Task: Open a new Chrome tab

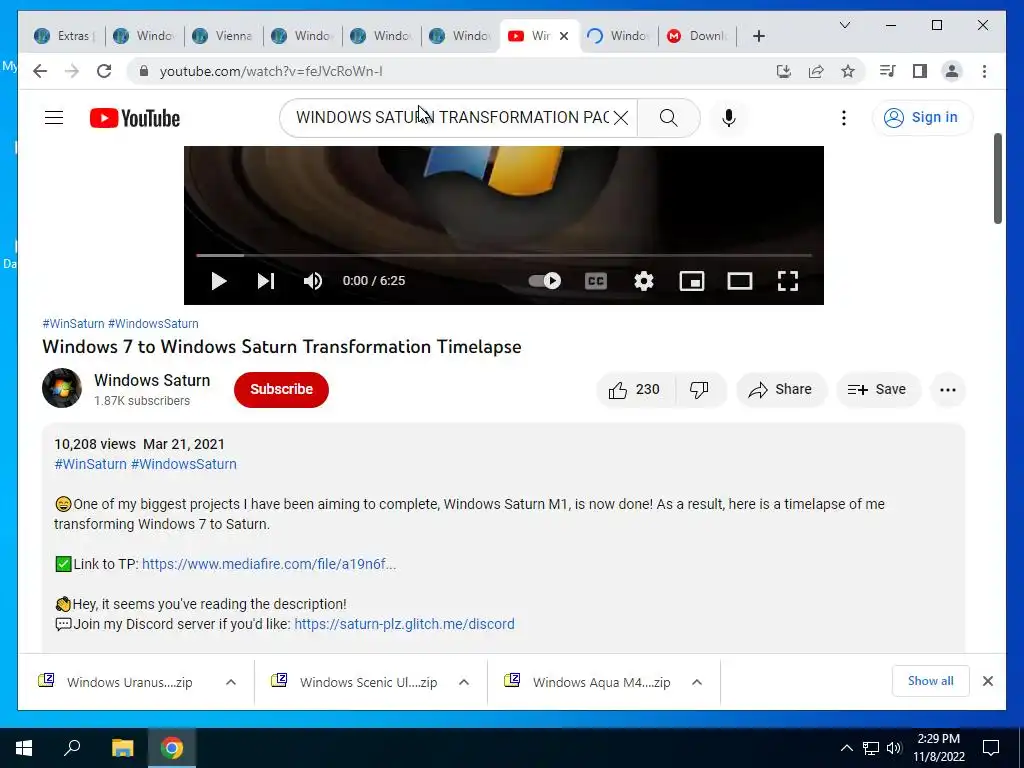Action: tap(758, 36)
